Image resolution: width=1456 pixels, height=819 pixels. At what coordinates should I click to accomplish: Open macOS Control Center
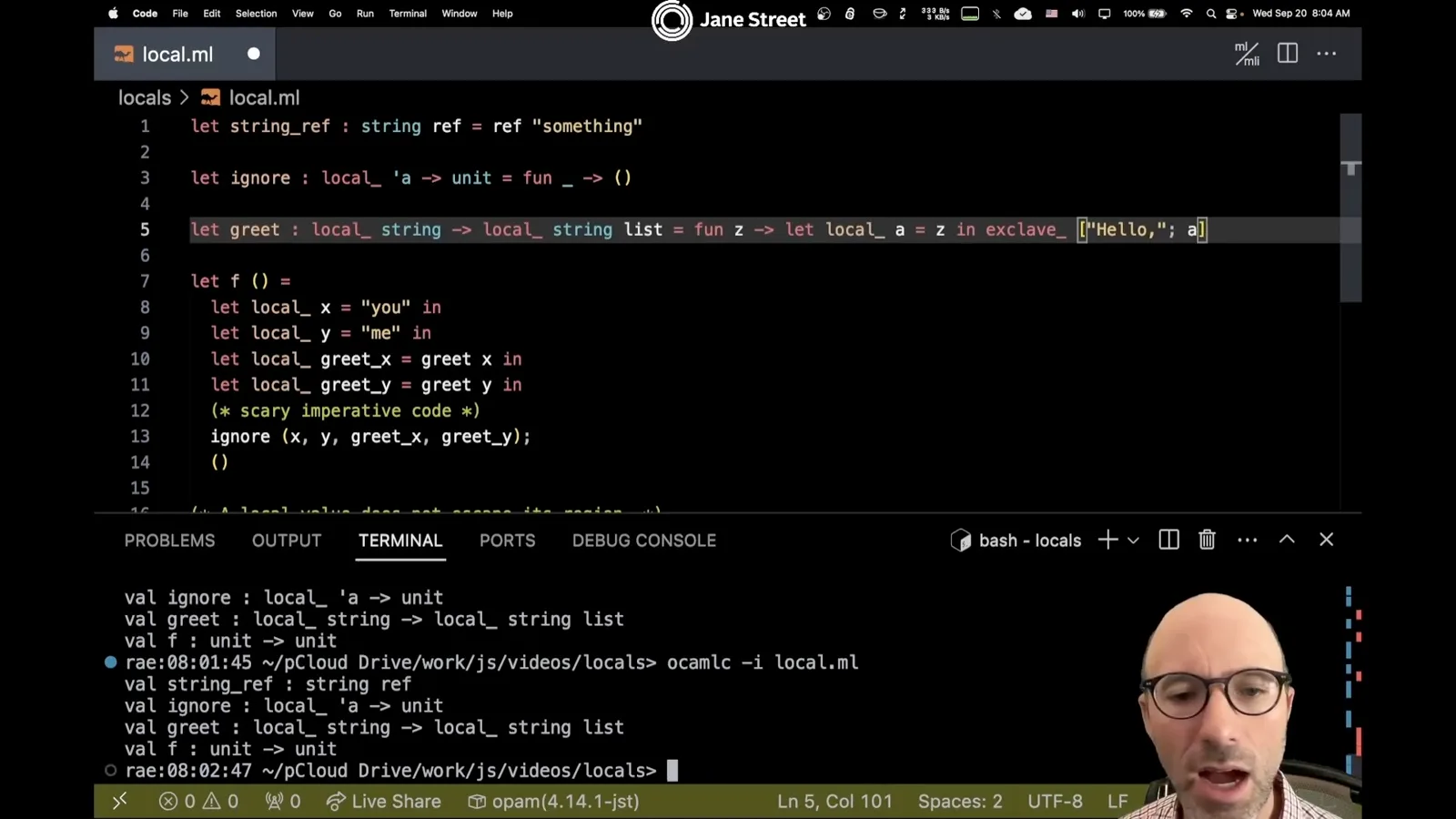pos(1233,14)
